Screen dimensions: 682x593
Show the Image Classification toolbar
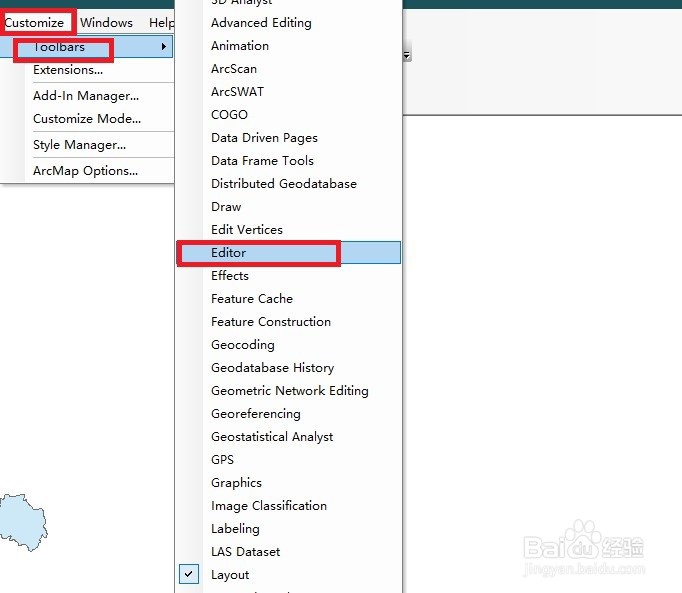tap(269, 506)
